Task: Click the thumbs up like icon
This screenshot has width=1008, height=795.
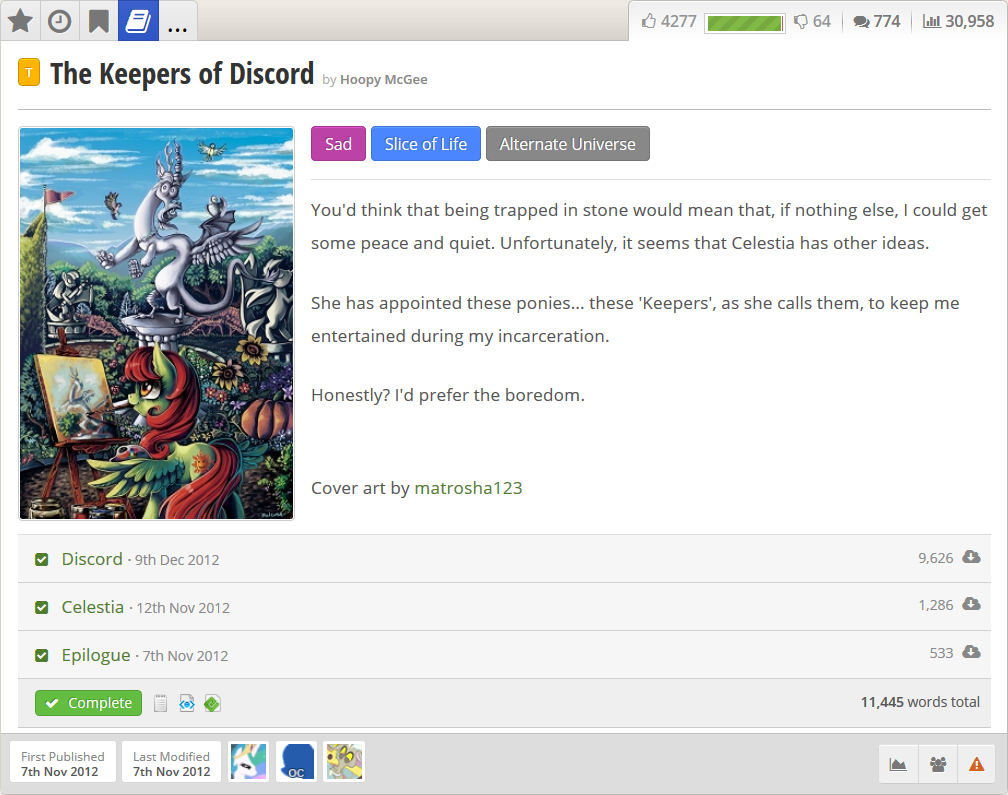Action: (x=649, y=22)
